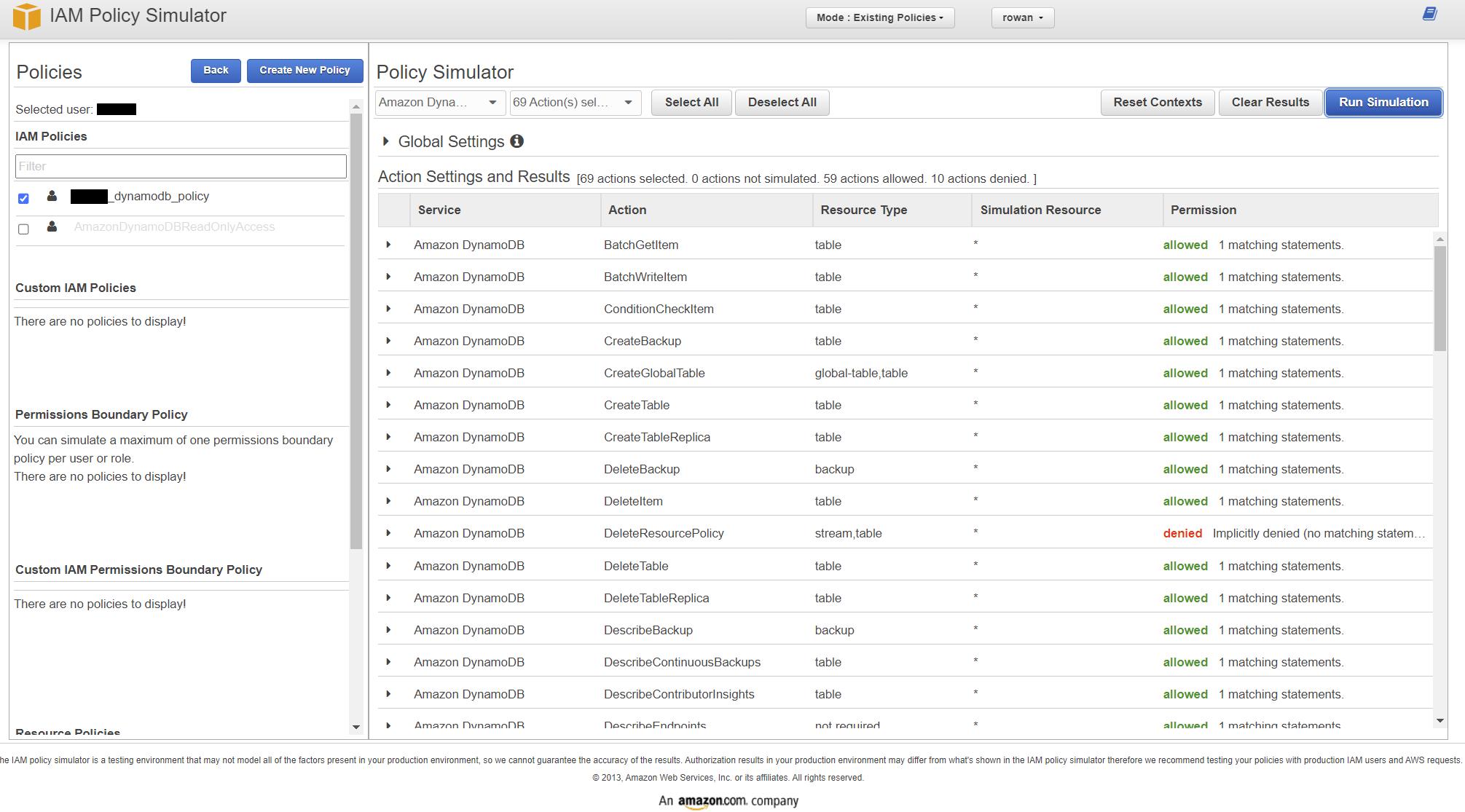Focus the IAM Policies filter field
This screenshot has width=1465, height=812.
pos(181,166)
